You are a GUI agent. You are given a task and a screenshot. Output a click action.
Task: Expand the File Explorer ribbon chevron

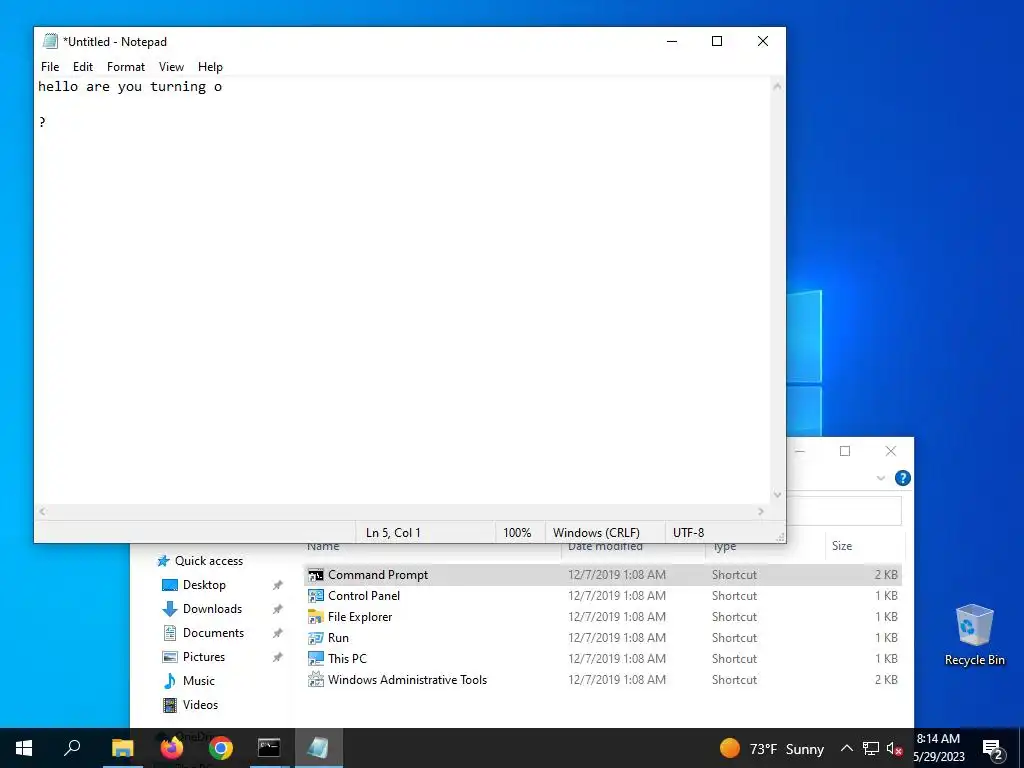point(880,478)
